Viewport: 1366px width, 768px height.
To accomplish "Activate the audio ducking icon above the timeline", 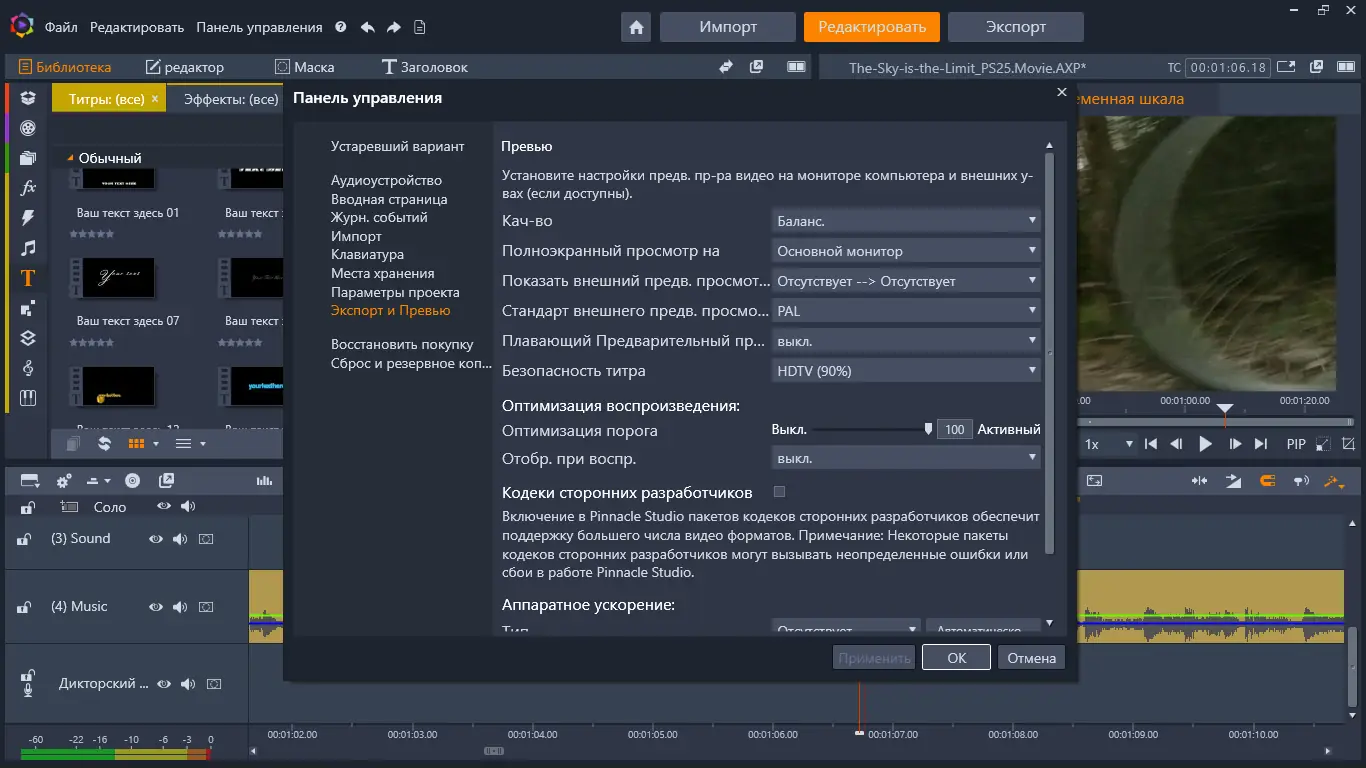I will 1301,481.
